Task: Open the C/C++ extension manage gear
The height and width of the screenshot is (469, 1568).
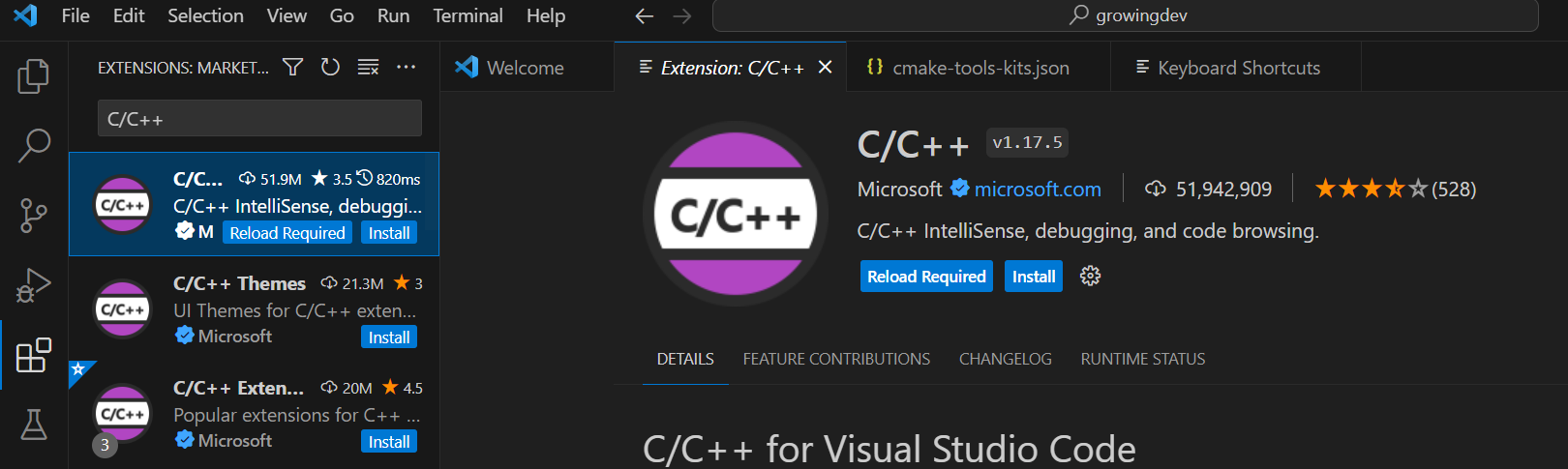Action: coord(1090,276)
